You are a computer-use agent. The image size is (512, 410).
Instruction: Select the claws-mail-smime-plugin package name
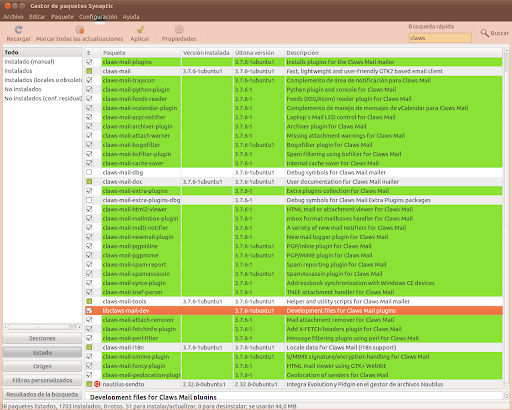[136, 356]
